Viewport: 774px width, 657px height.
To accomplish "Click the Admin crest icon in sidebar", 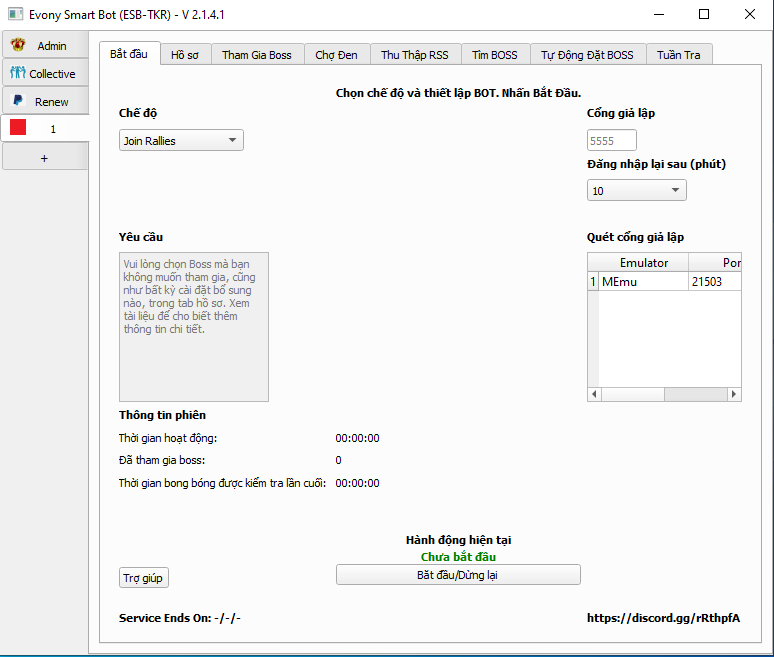I will [x=18, y=45].
